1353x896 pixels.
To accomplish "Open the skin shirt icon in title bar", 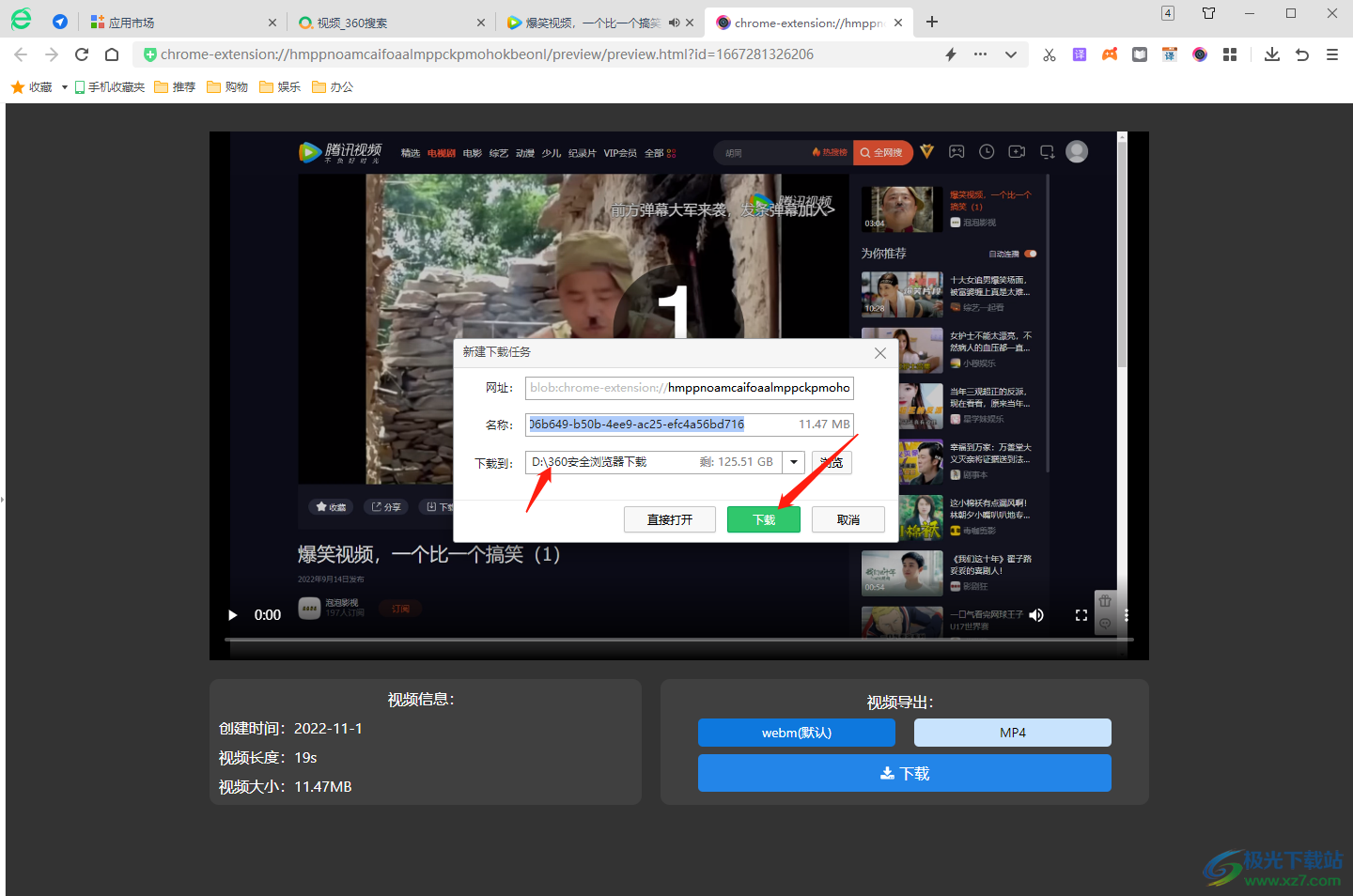I will [1209, 13].
